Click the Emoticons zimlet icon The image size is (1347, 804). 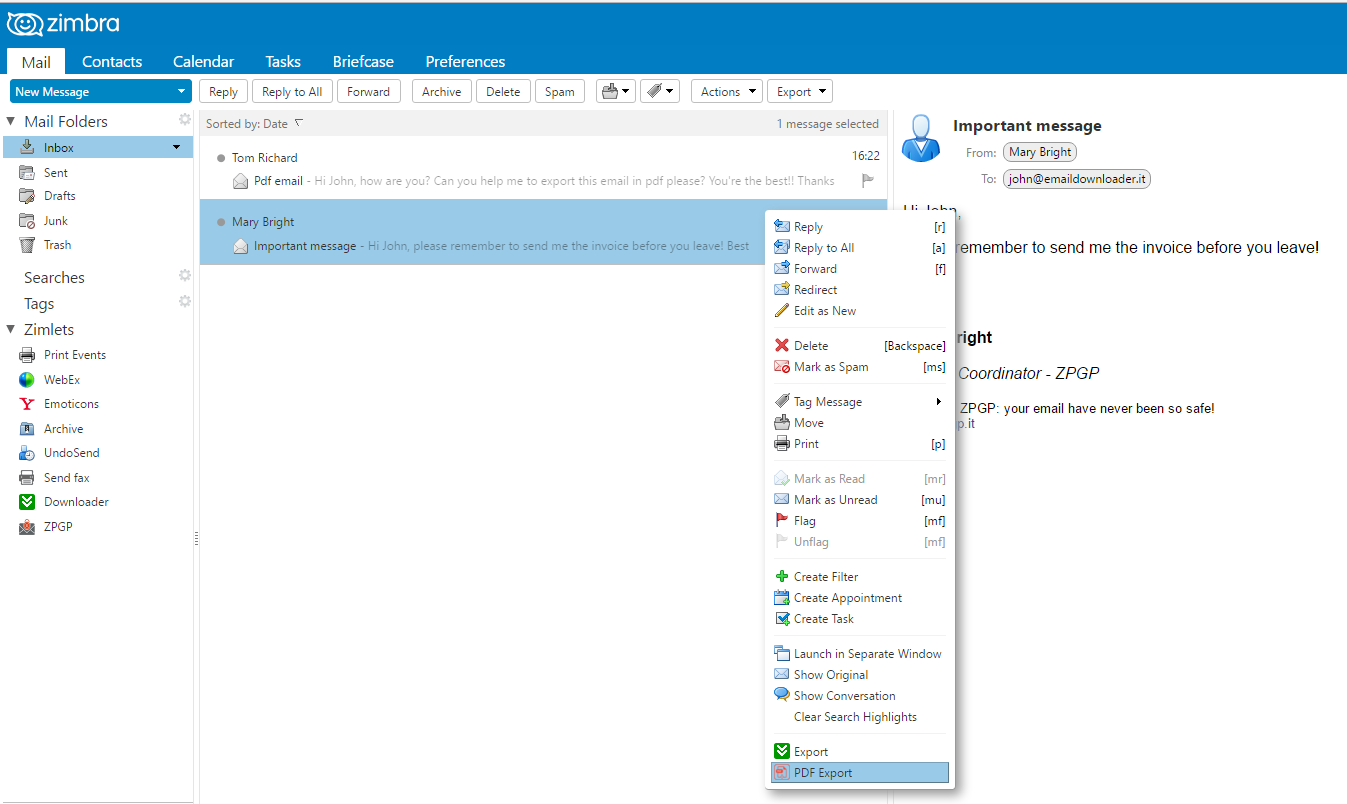(27, 404)
